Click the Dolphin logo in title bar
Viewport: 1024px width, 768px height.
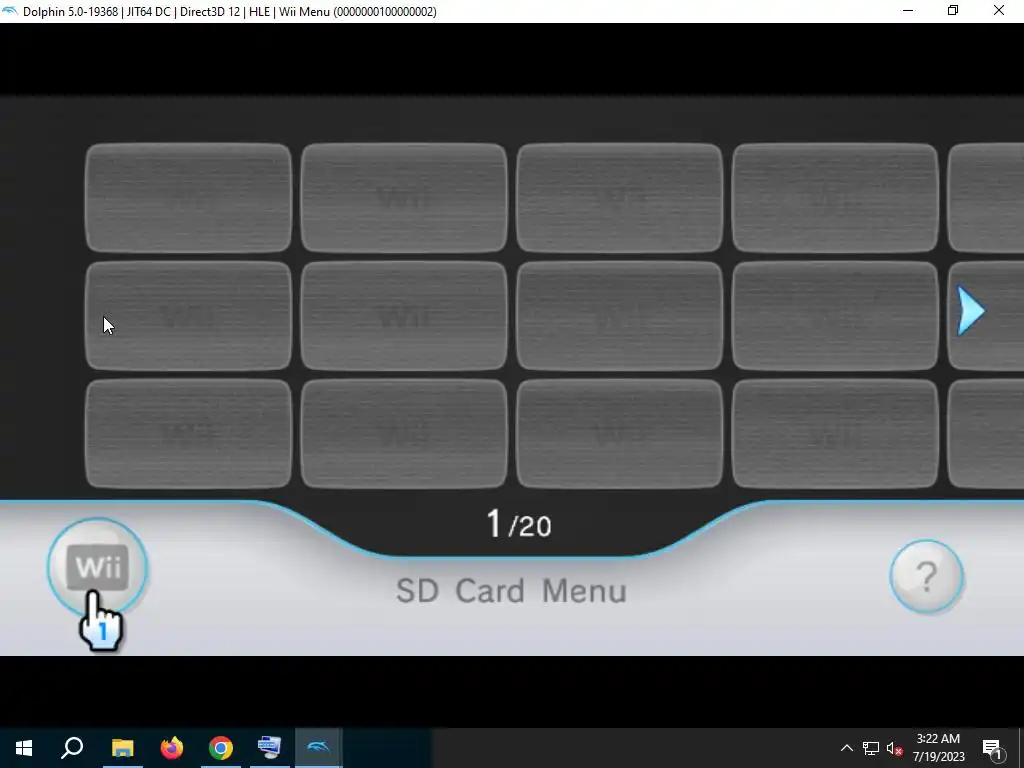10,11
